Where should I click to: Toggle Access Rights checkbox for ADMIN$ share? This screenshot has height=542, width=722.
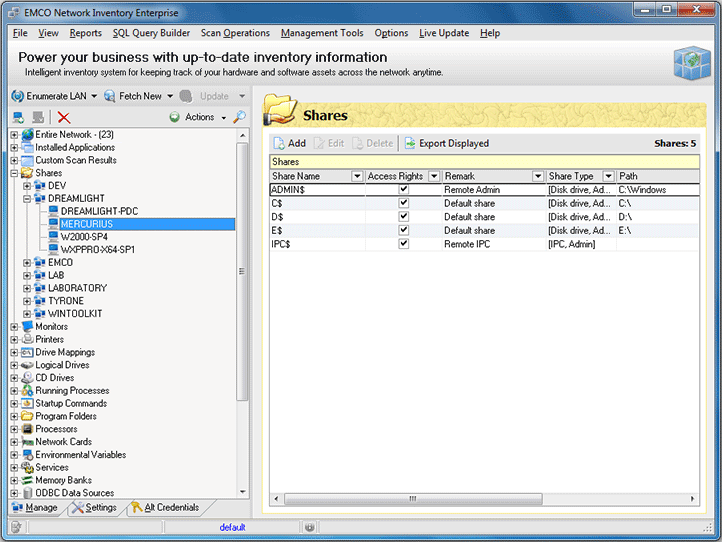pos(403,189)
